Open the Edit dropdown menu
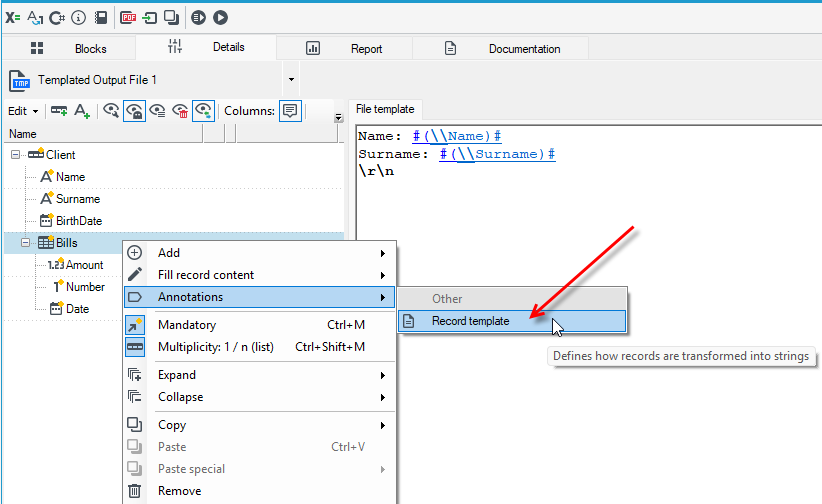822x504 pixels. click(x=23, y=111)
